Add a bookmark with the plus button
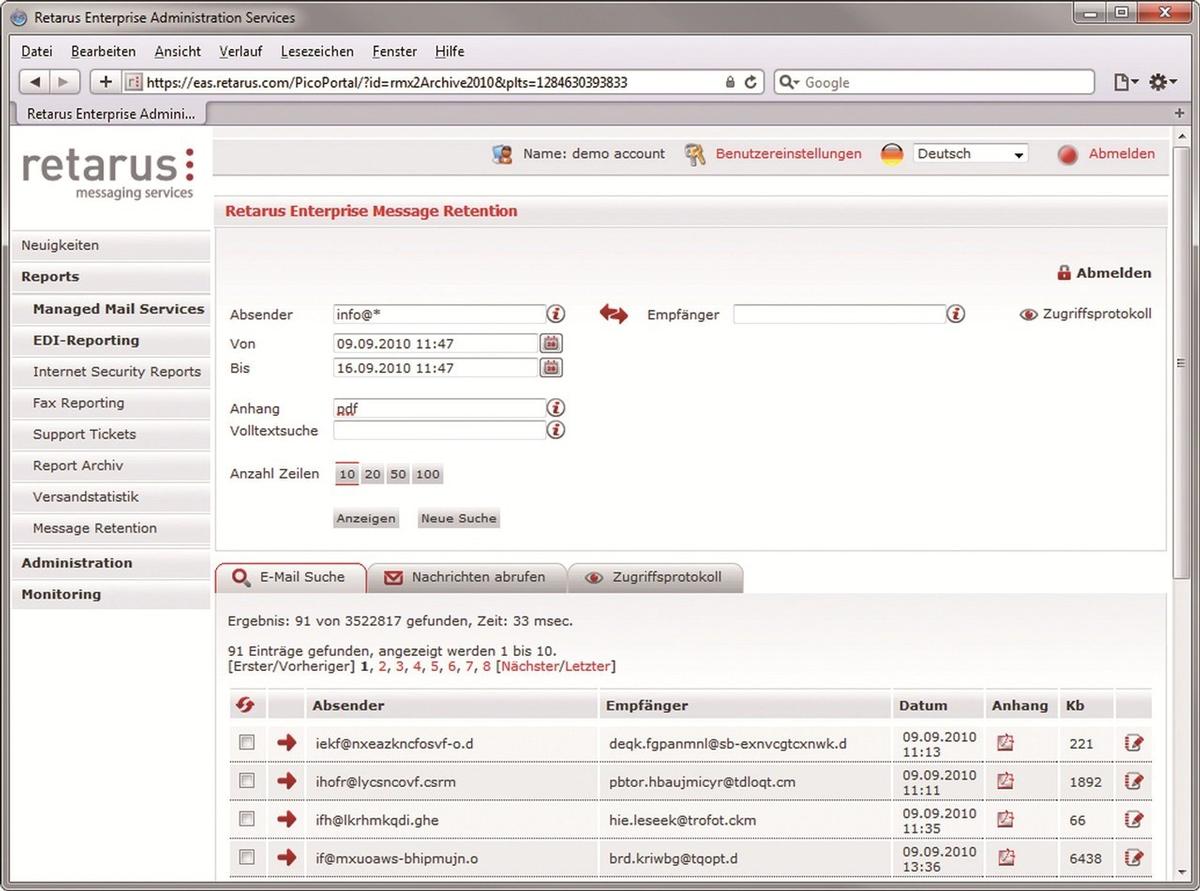The height and width of the screenshot is (891, 1200). [x=106, y=82]
